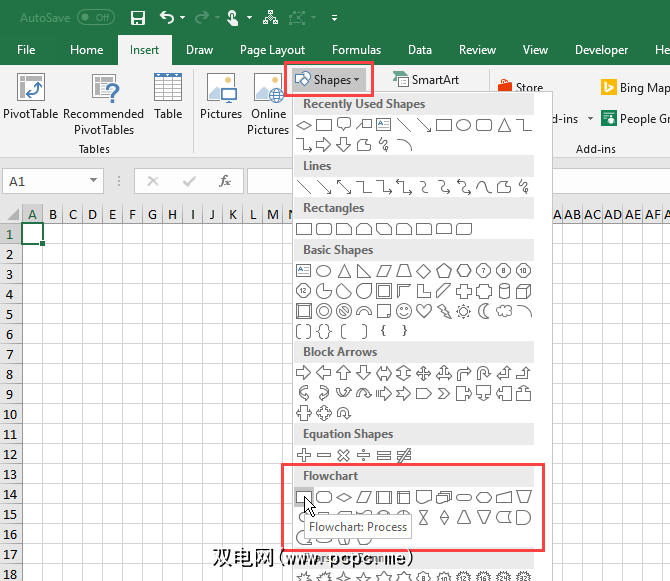
Task: Collapse the Shapes dropdown button
Action: tap(329, 79)
